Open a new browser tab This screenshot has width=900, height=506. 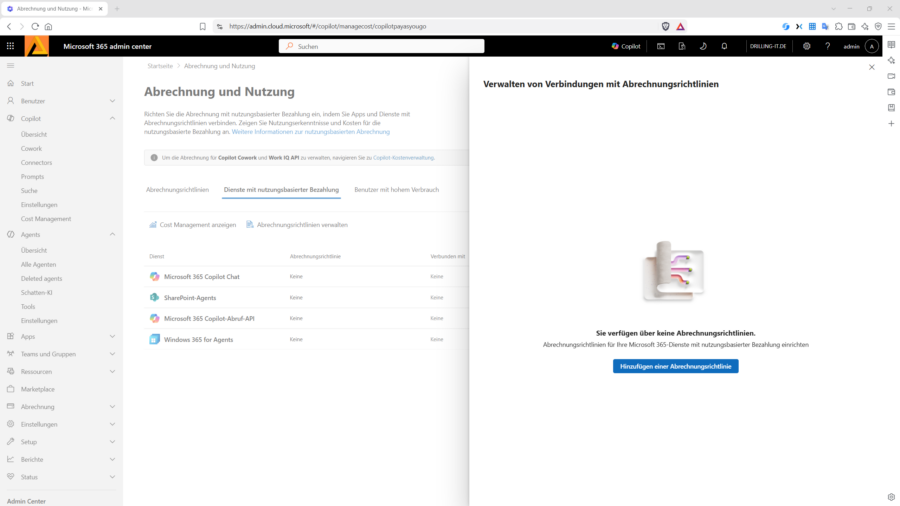(x=117, y=9)
